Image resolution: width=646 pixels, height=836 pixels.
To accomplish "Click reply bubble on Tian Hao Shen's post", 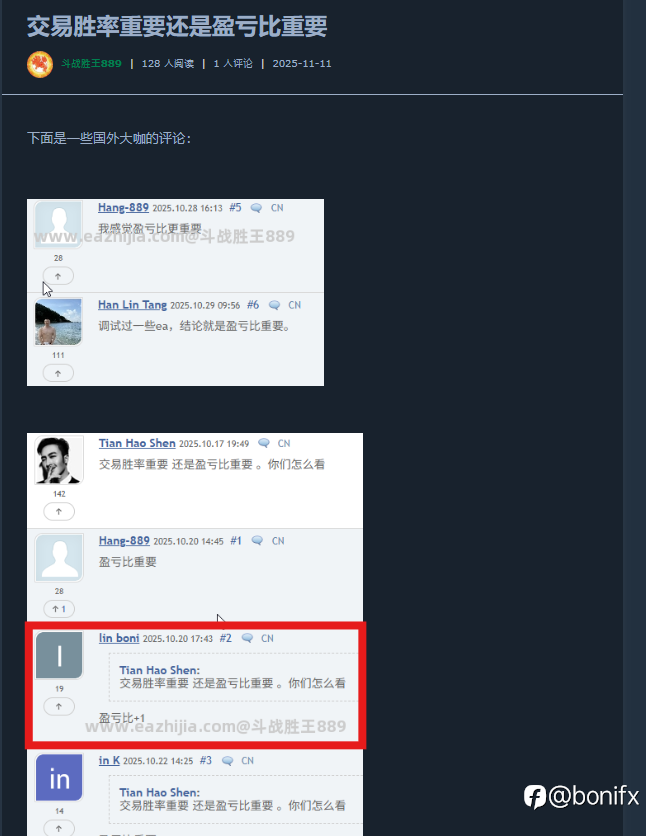I will pyautogui.click(x=264, y=443).
